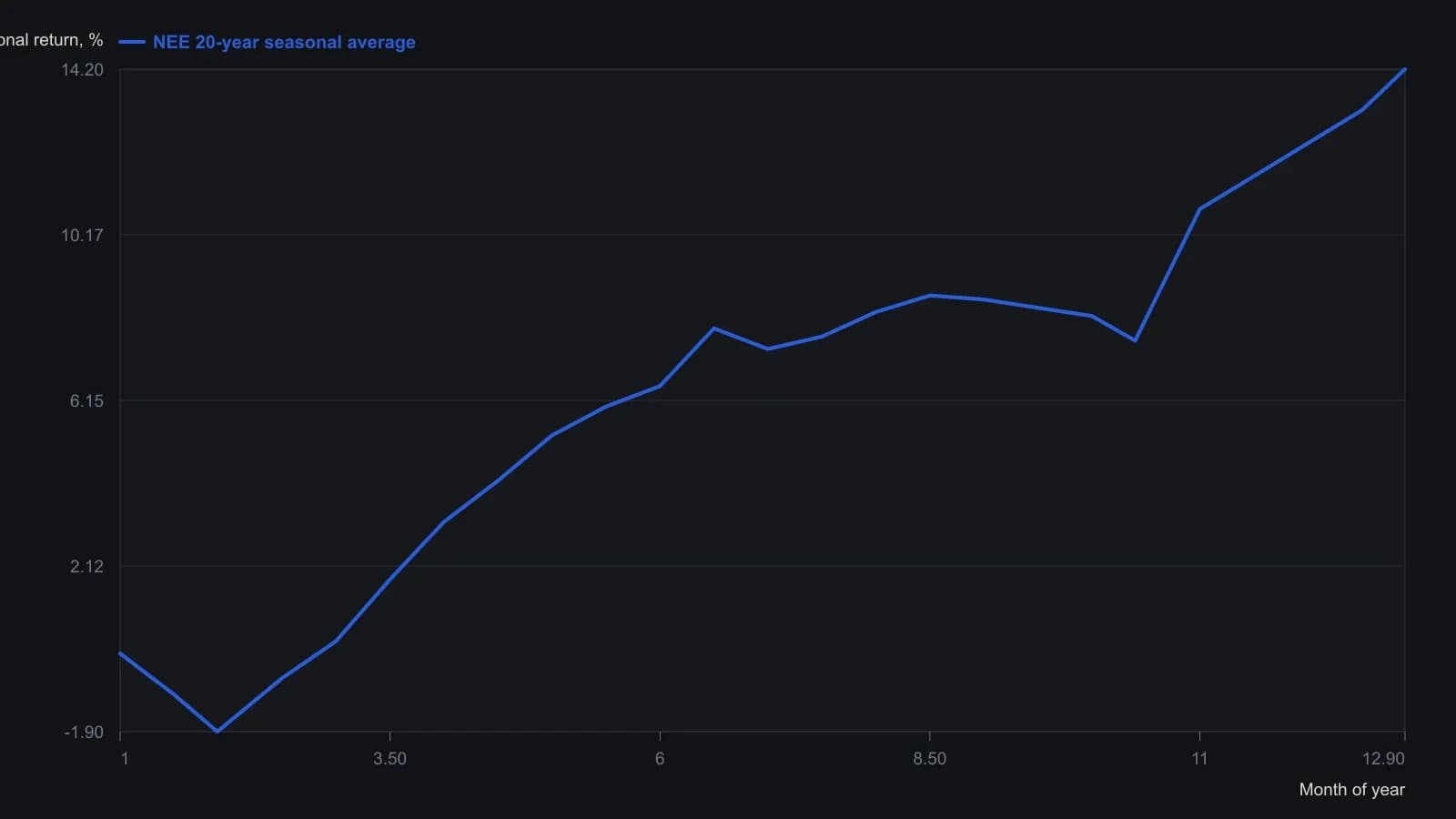Click the Month of year axis title

click(1351, 789)
